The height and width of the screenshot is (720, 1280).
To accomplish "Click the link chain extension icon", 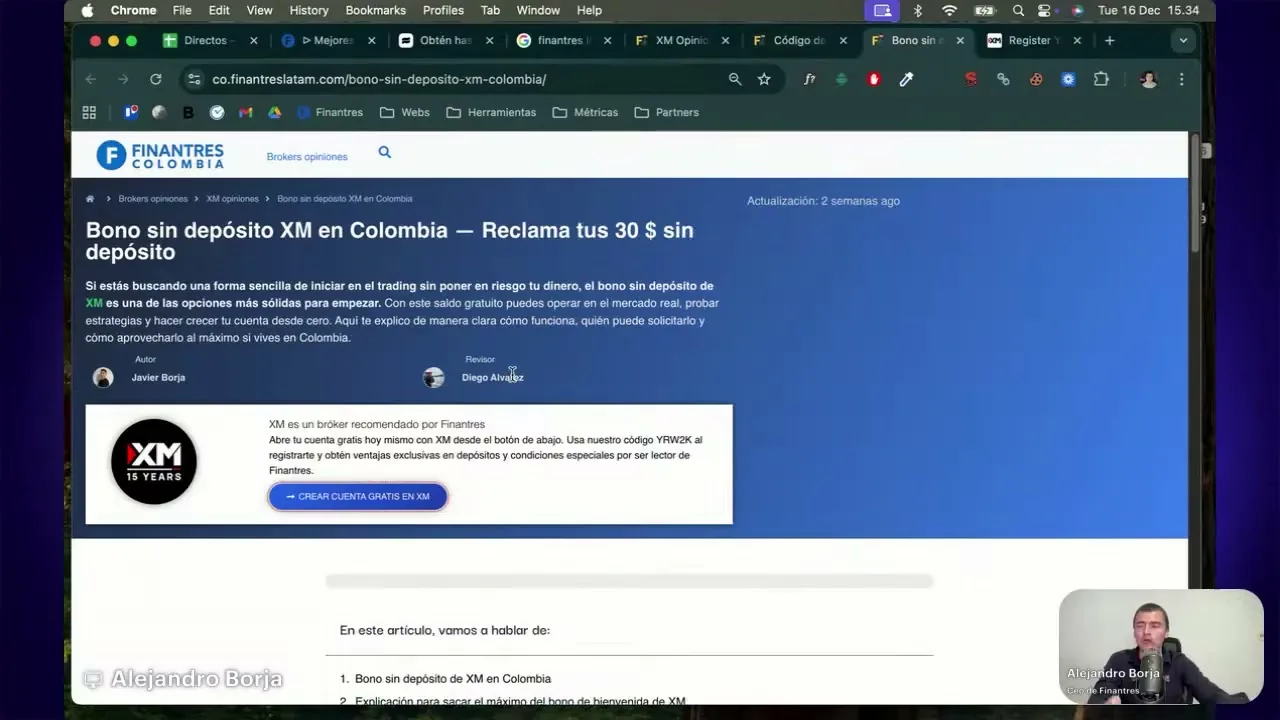I will click(x=1003, y=79).
